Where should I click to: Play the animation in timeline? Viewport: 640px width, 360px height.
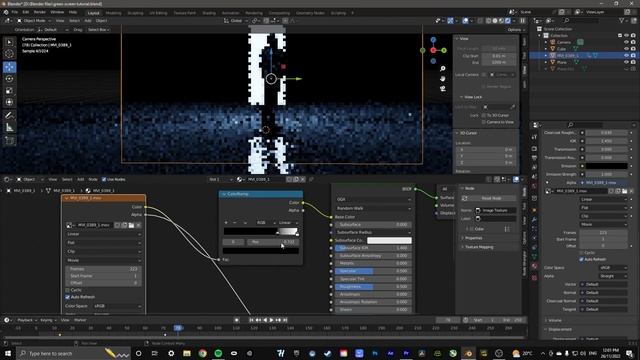pos(271,320)
